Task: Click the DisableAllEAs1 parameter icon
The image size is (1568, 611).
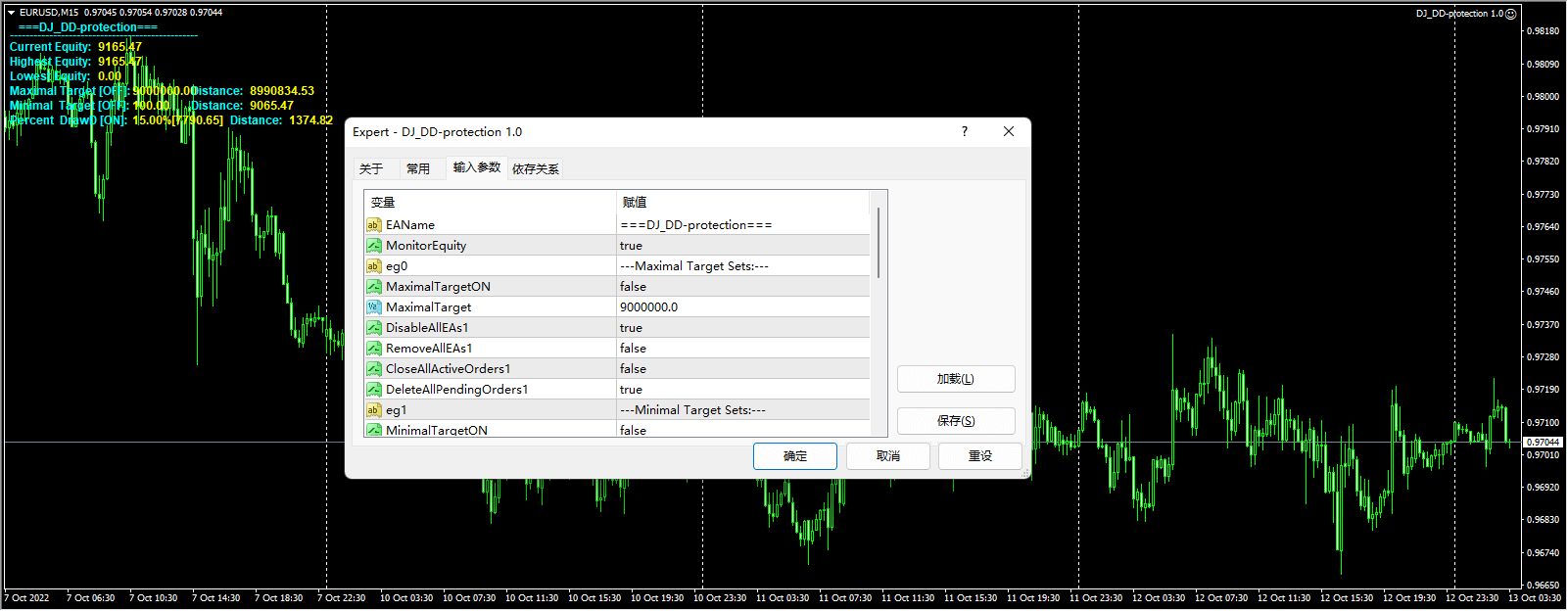Action: [373, 328]
